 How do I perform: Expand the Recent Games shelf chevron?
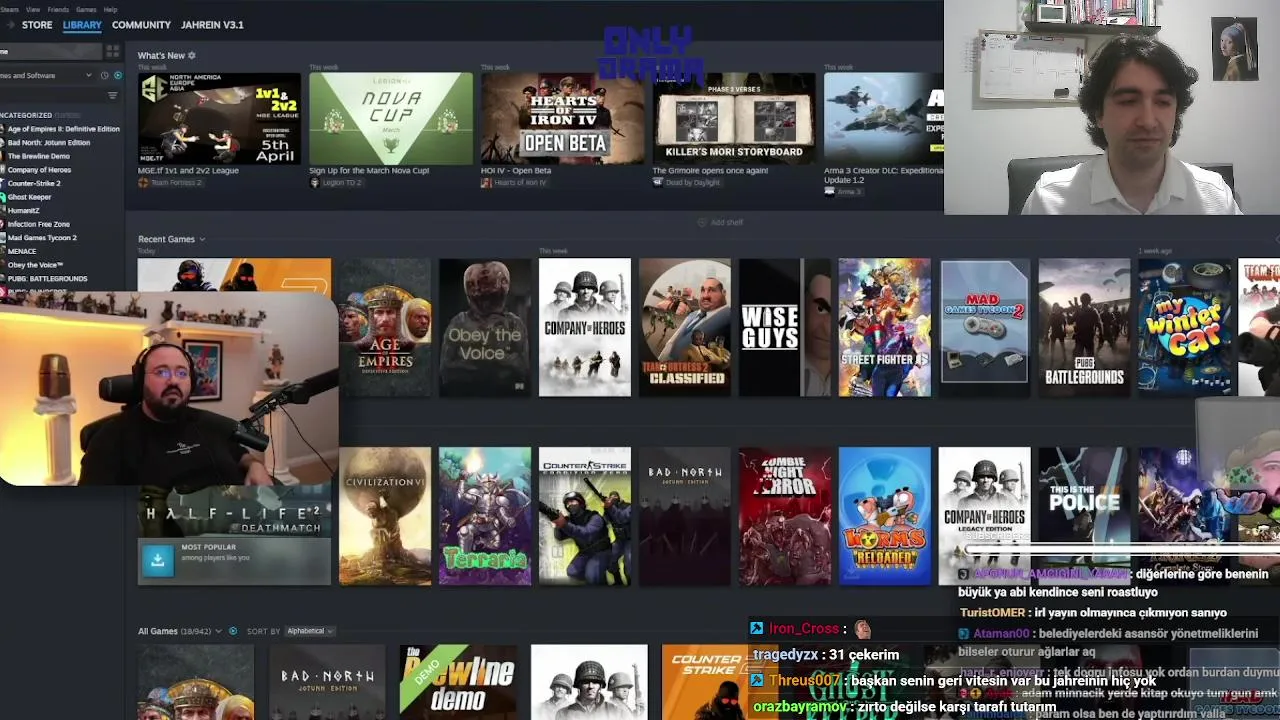coord(202,239)
